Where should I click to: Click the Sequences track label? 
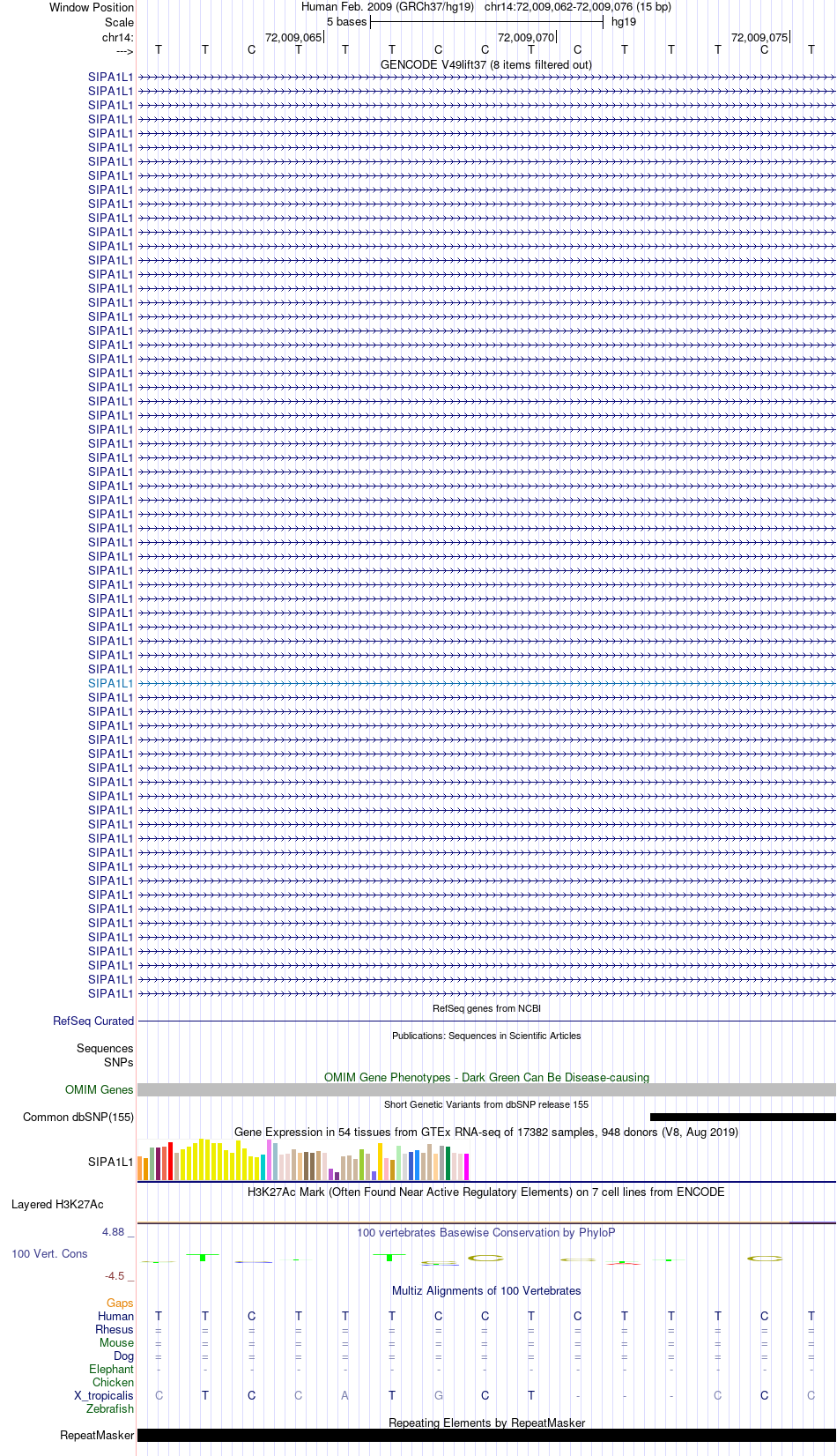click(105, 1048)
